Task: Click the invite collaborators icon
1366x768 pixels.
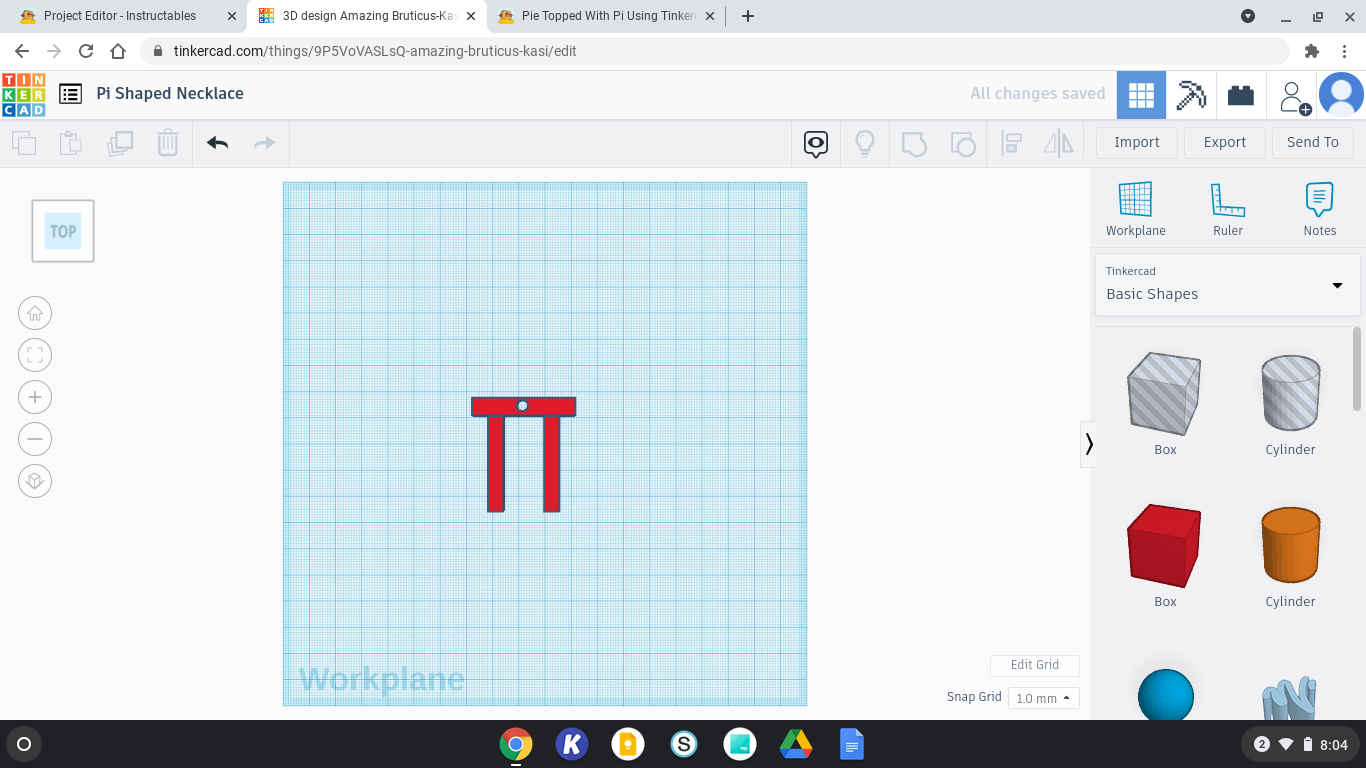Action: click(1293, 94)
